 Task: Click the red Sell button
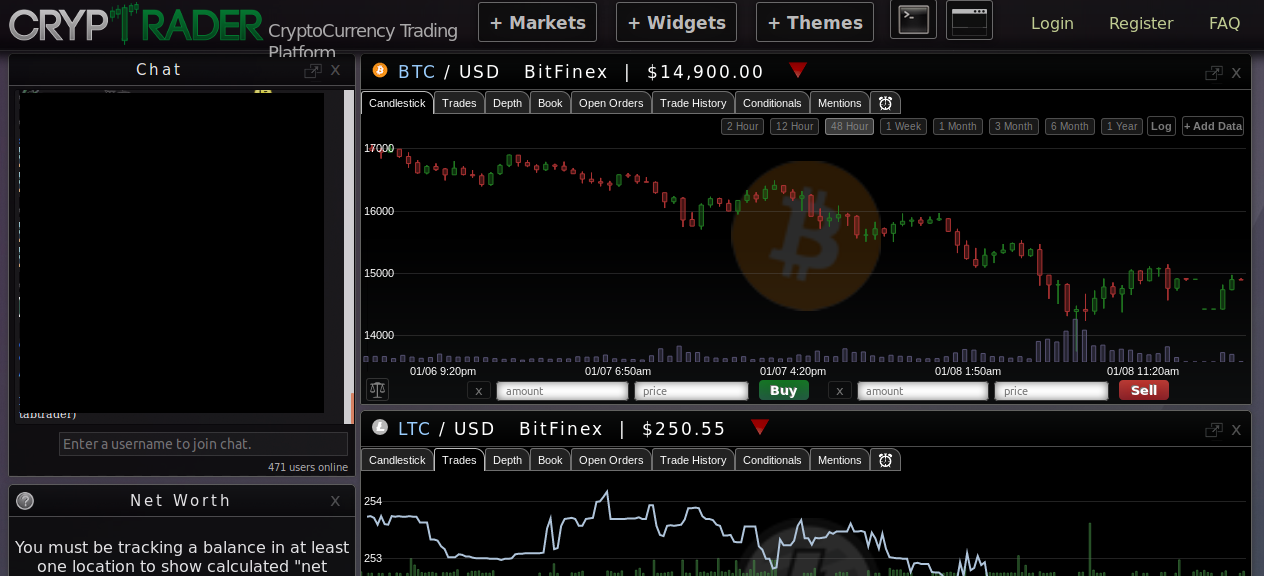[1144, 390]
